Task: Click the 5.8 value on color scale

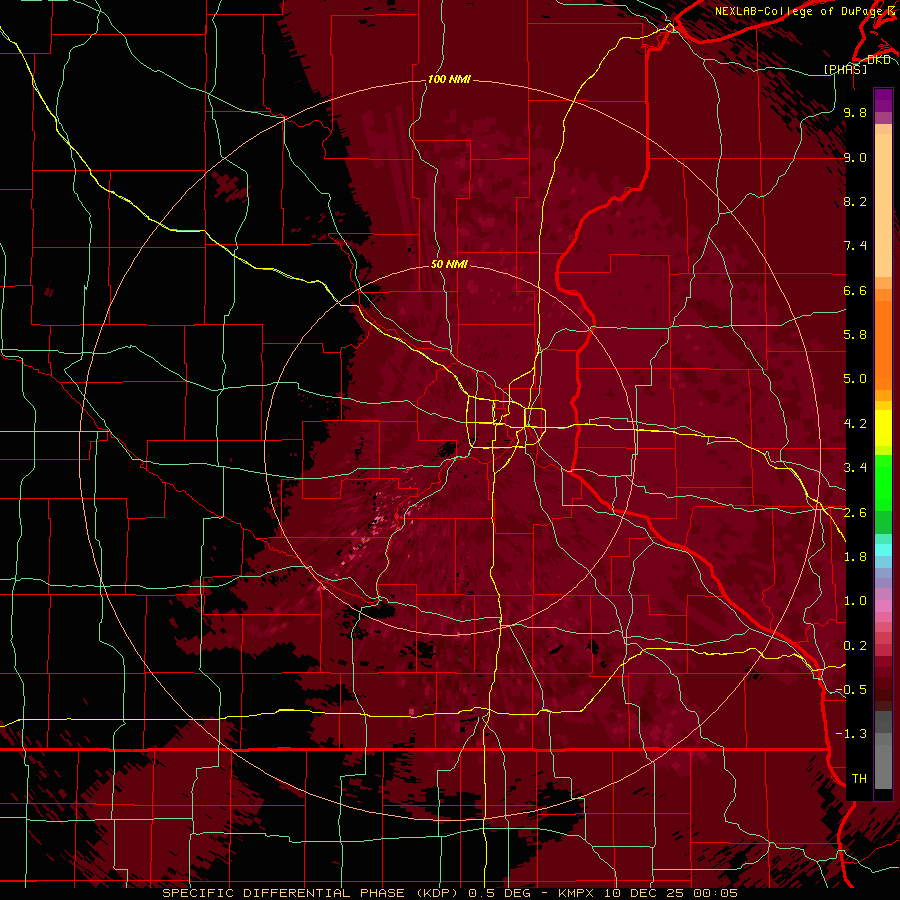Action: 855,335
